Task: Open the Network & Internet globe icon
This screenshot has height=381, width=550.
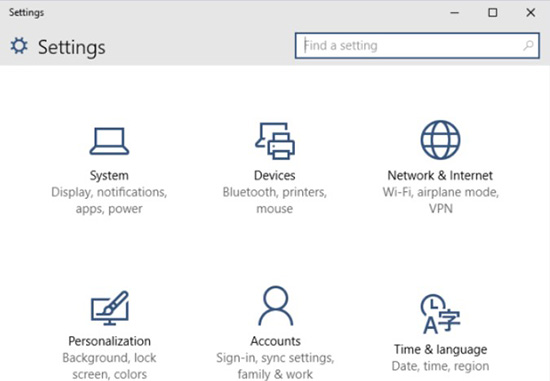Action: (x=440, y=140)
